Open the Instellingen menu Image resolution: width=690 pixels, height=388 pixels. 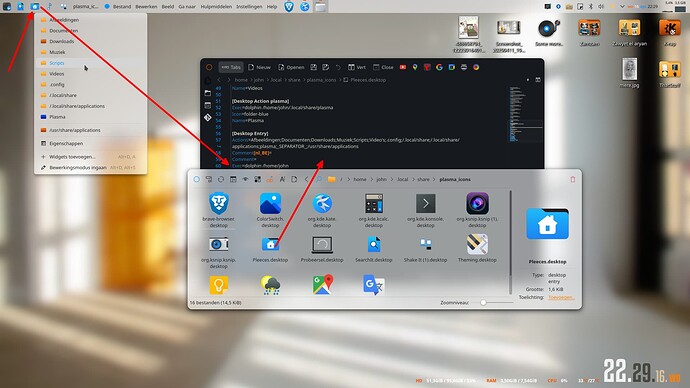pyautogui.click(x=249, y=7)
